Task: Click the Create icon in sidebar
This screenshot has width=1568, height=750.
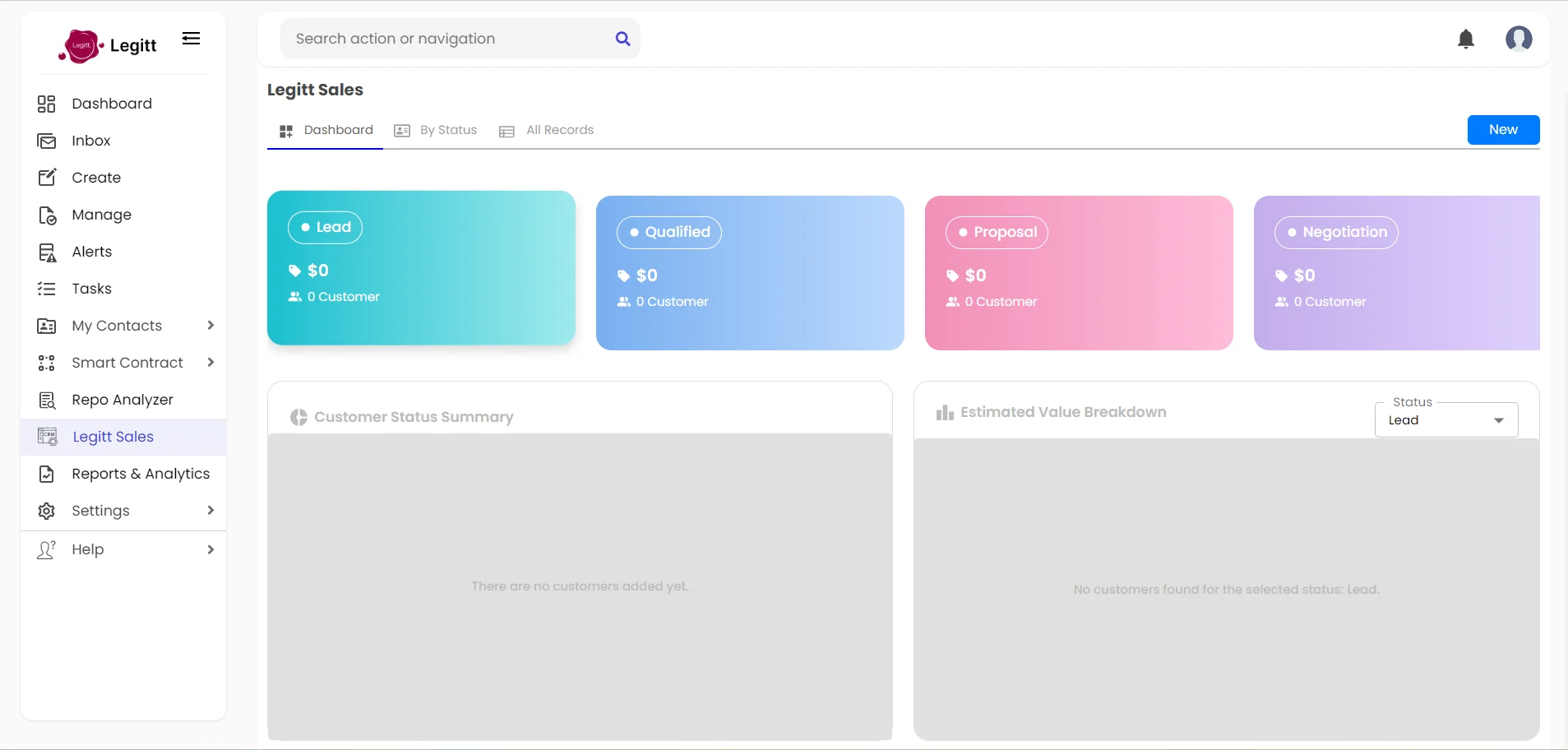Action: click(x=46, y=178)
